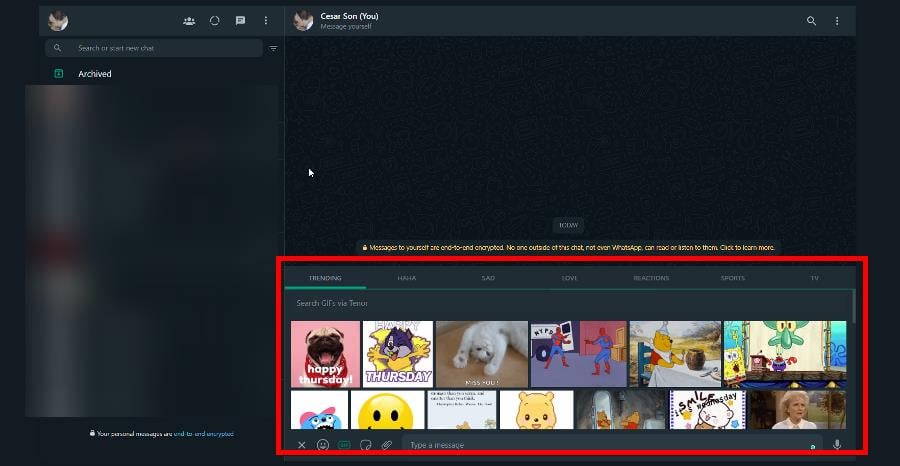Open the Status circle icon
The height and width of the screenshot is (466, 900).
click(x=215, y=21)
